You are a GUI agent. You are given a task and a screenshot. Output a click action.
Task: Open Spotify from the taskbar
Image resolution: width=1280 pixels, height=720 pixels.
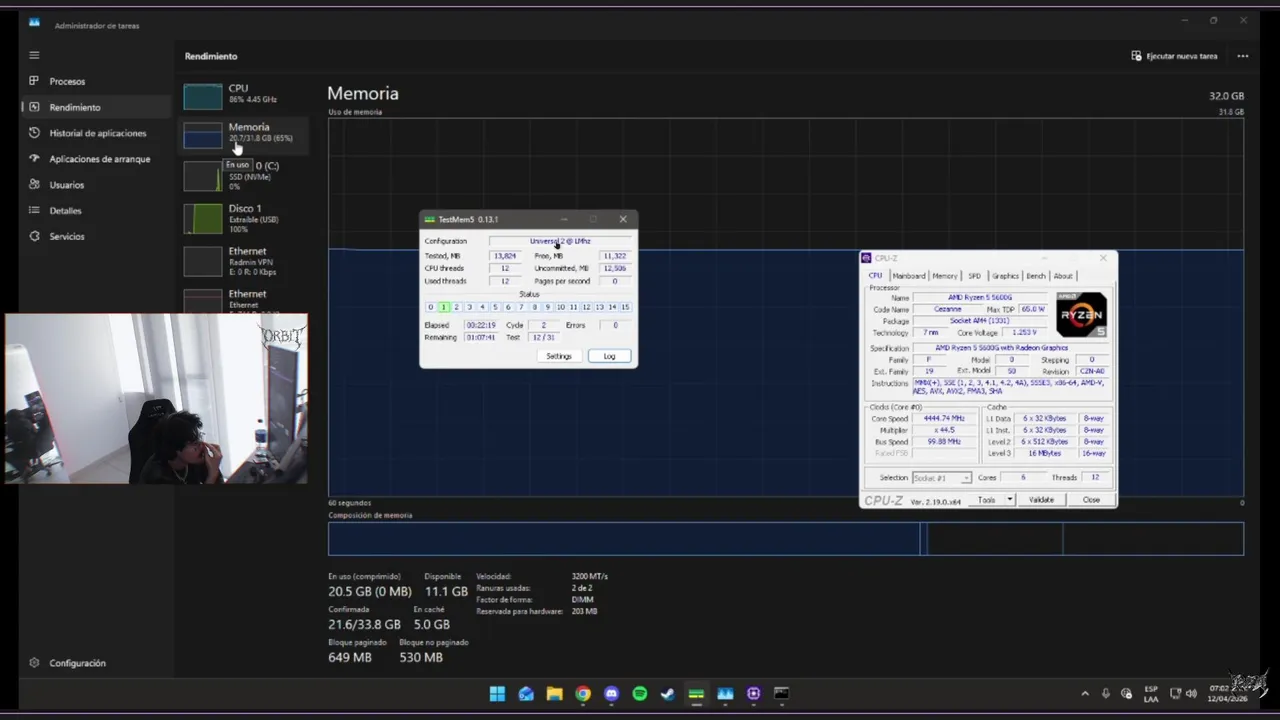click(x=640, y=694)
